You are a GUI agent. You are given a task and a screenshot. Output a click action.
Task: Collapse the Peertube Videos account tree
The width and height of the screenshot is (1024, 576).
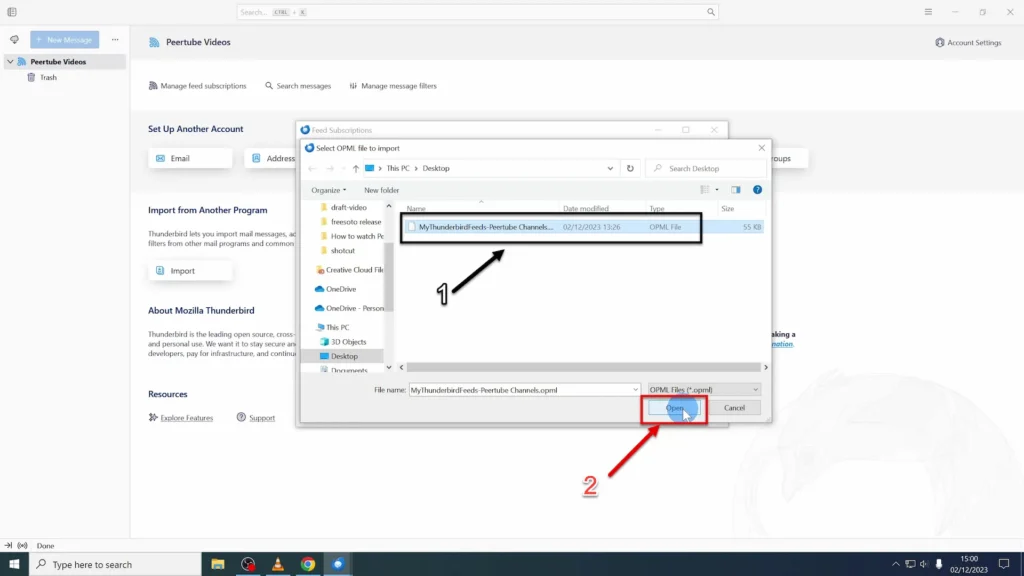pyautogui.click(x=10, y=61)
